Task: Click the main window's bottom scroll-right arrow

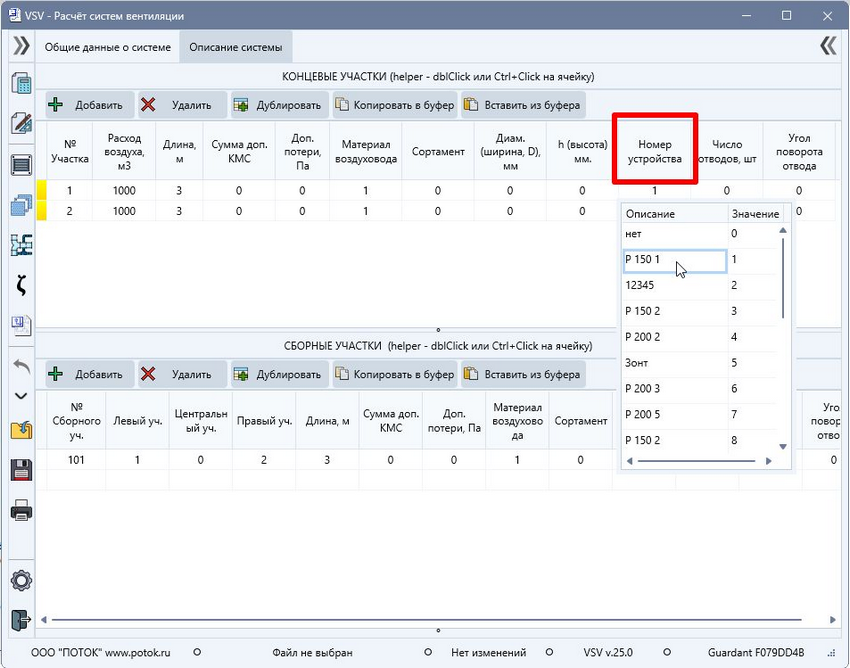Action: pos(833,620)
